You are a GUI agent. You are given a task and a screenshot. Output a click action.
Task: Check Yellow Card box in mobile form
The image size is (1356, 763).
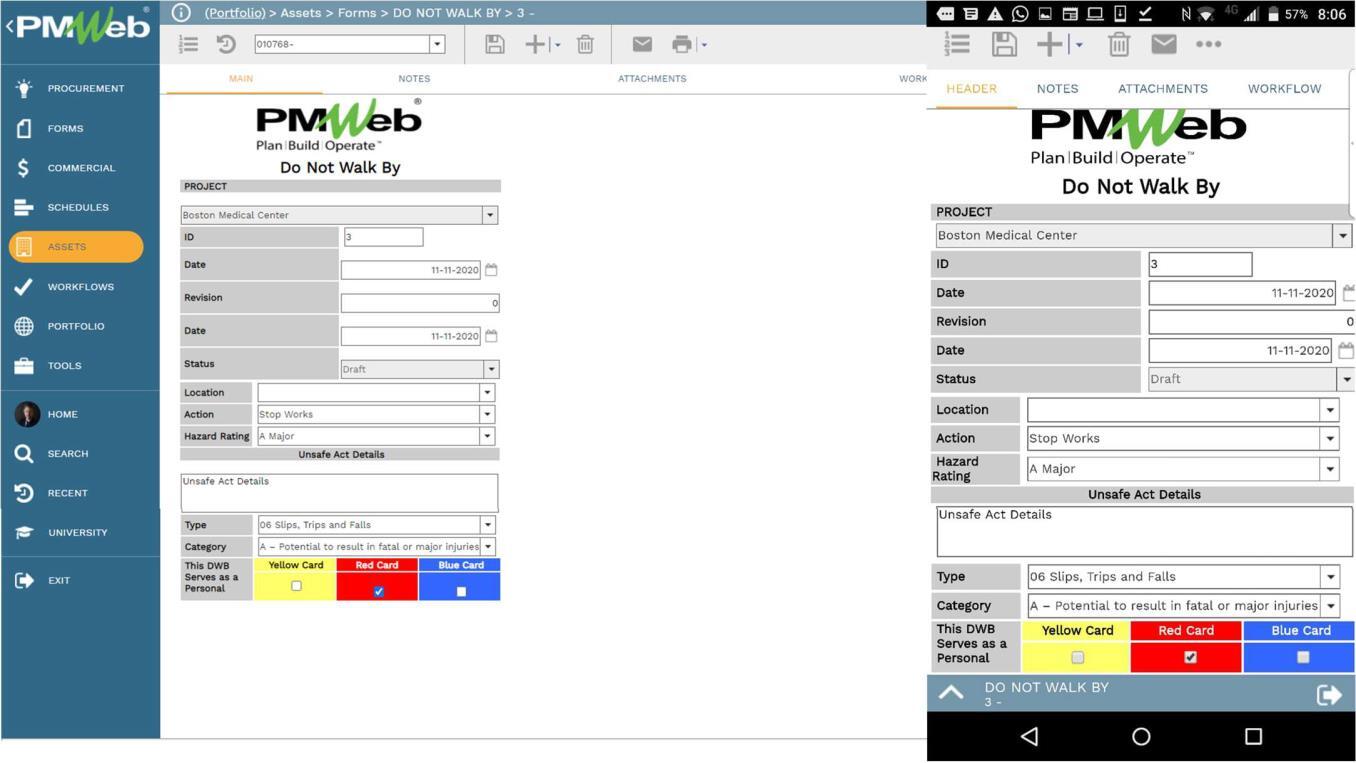click(x=1077, y=658)
